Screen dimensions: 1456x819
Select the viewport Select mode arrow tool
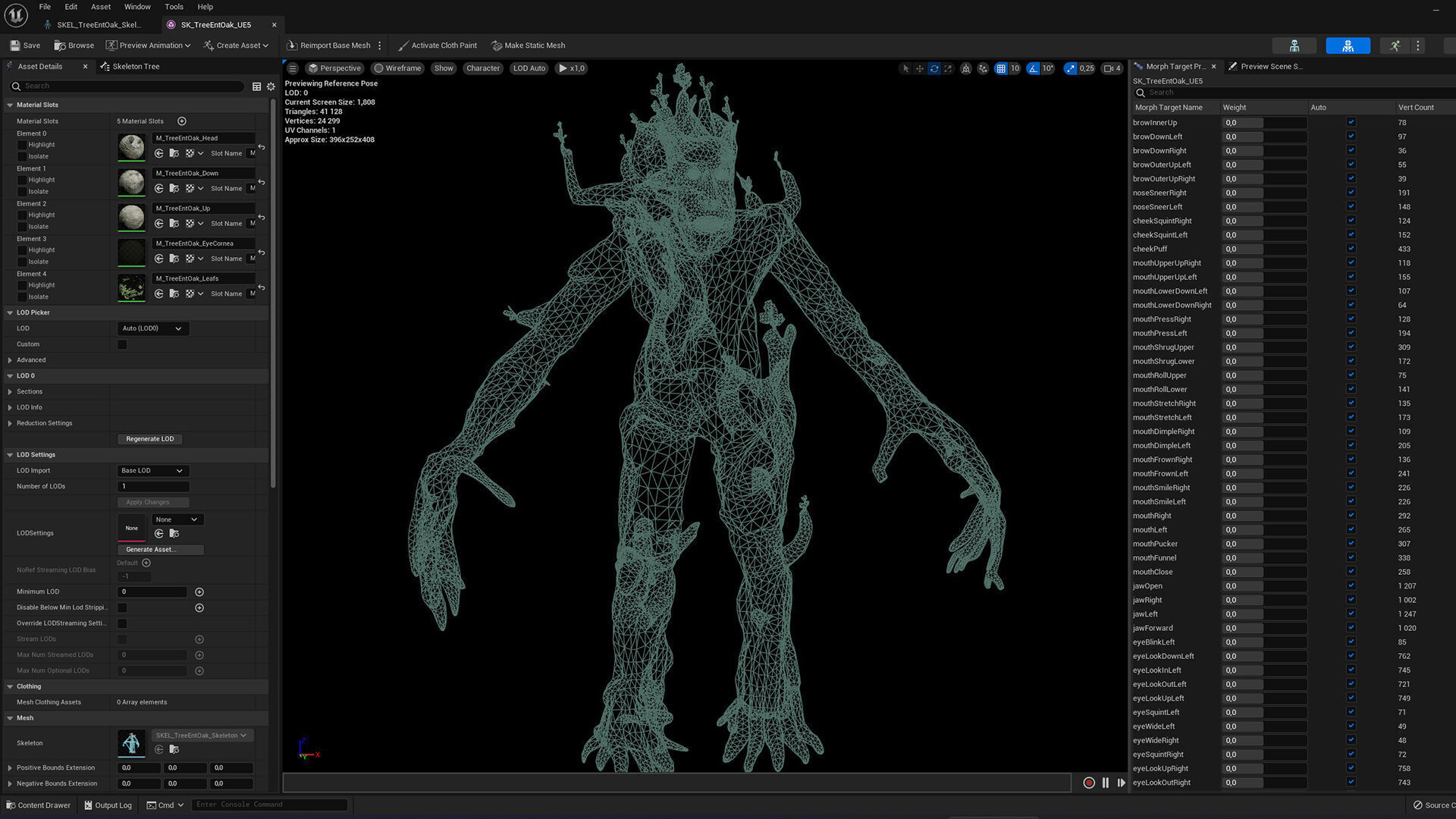pyautogui.click(x=905, y=68)
